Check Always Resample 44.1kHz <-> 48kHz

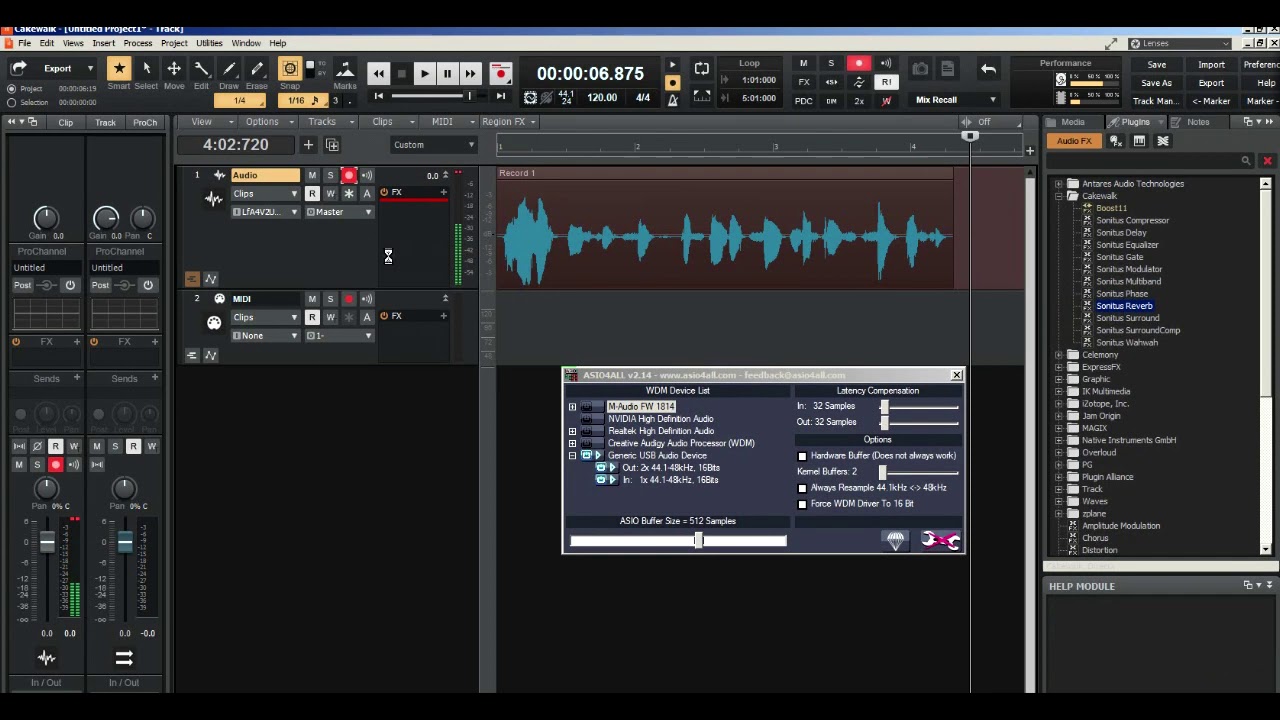click(x=802, y=488)
